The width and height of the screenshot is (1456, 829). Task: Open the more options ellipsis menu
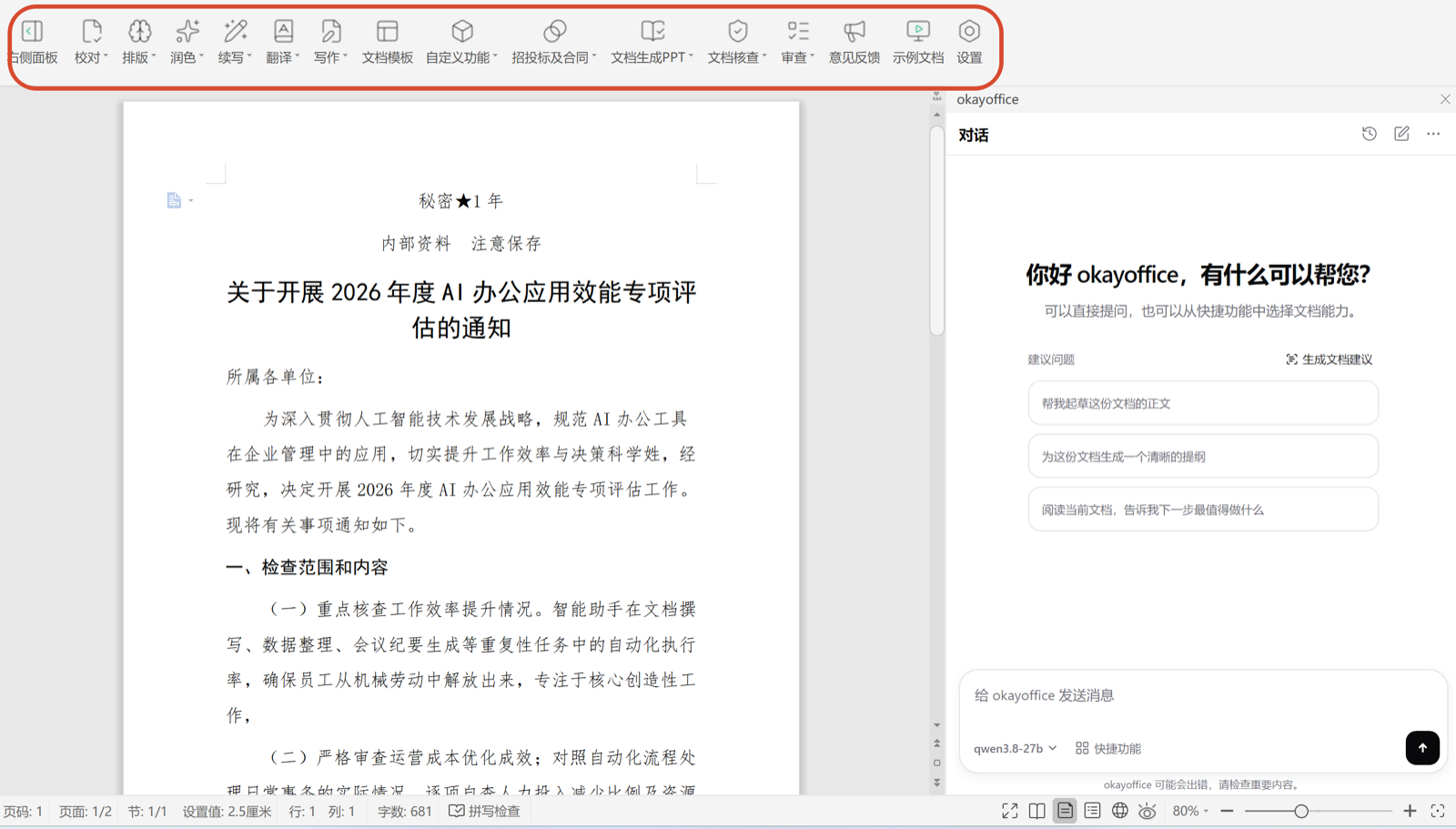point(1433,134)
